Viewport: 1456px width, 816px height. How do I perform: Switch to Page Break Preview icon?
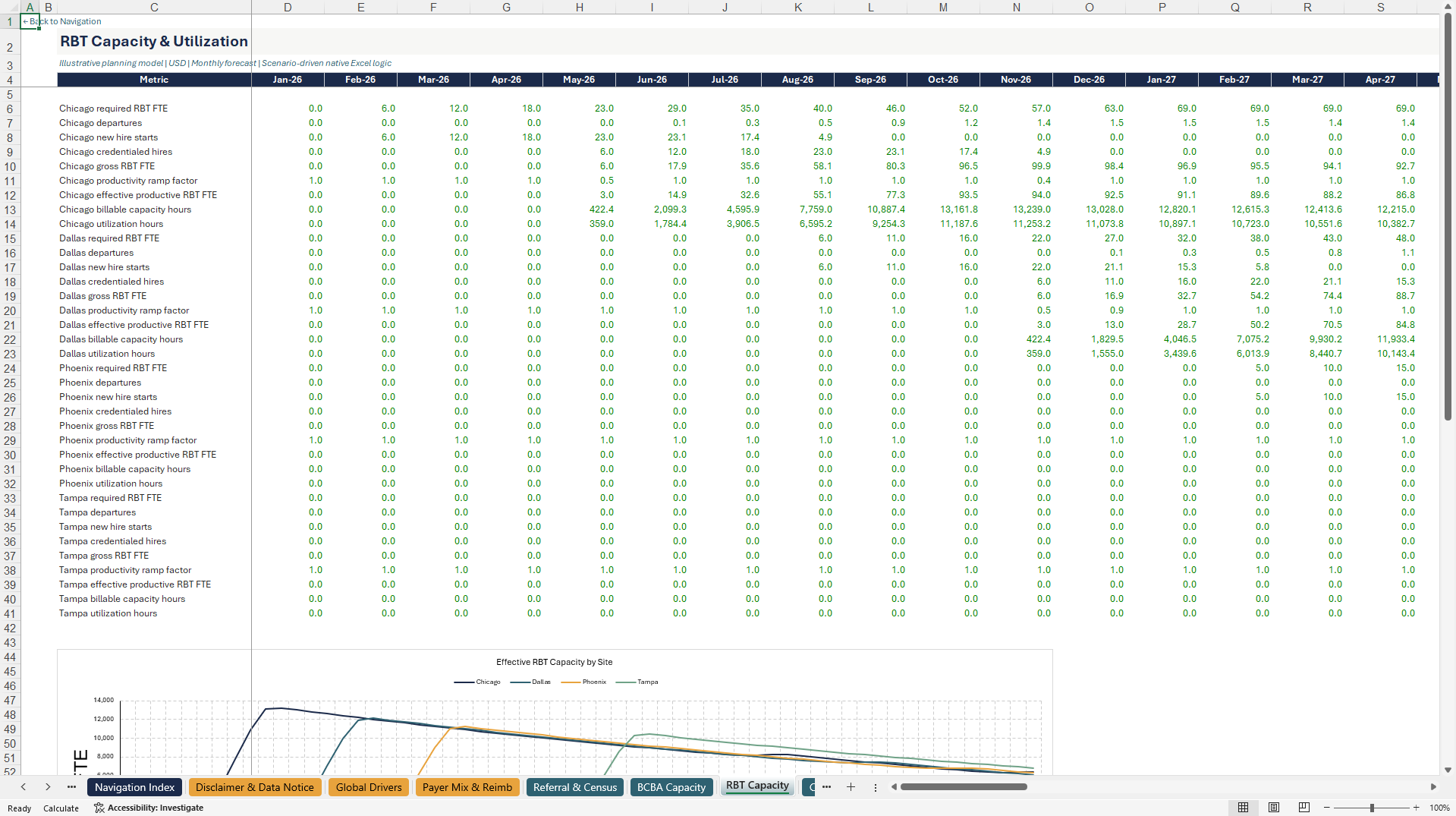click(1304, 808)
